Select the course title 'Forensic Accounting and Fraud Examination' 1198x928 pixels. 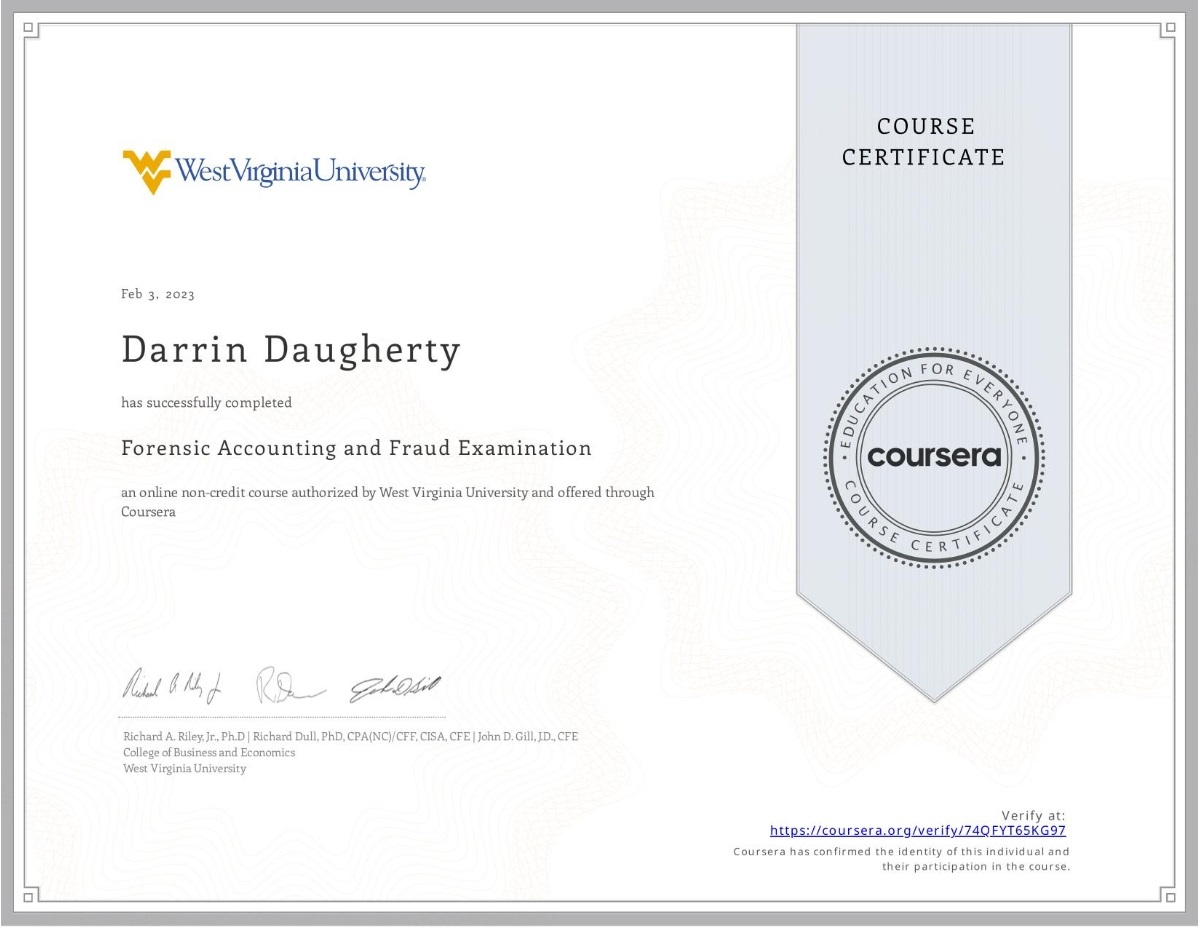click(x=356, y=448)
